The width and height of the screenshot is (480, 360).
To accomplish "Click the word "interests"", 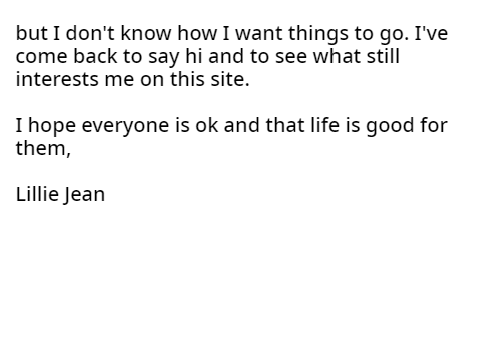I will (x=57, y=79).
